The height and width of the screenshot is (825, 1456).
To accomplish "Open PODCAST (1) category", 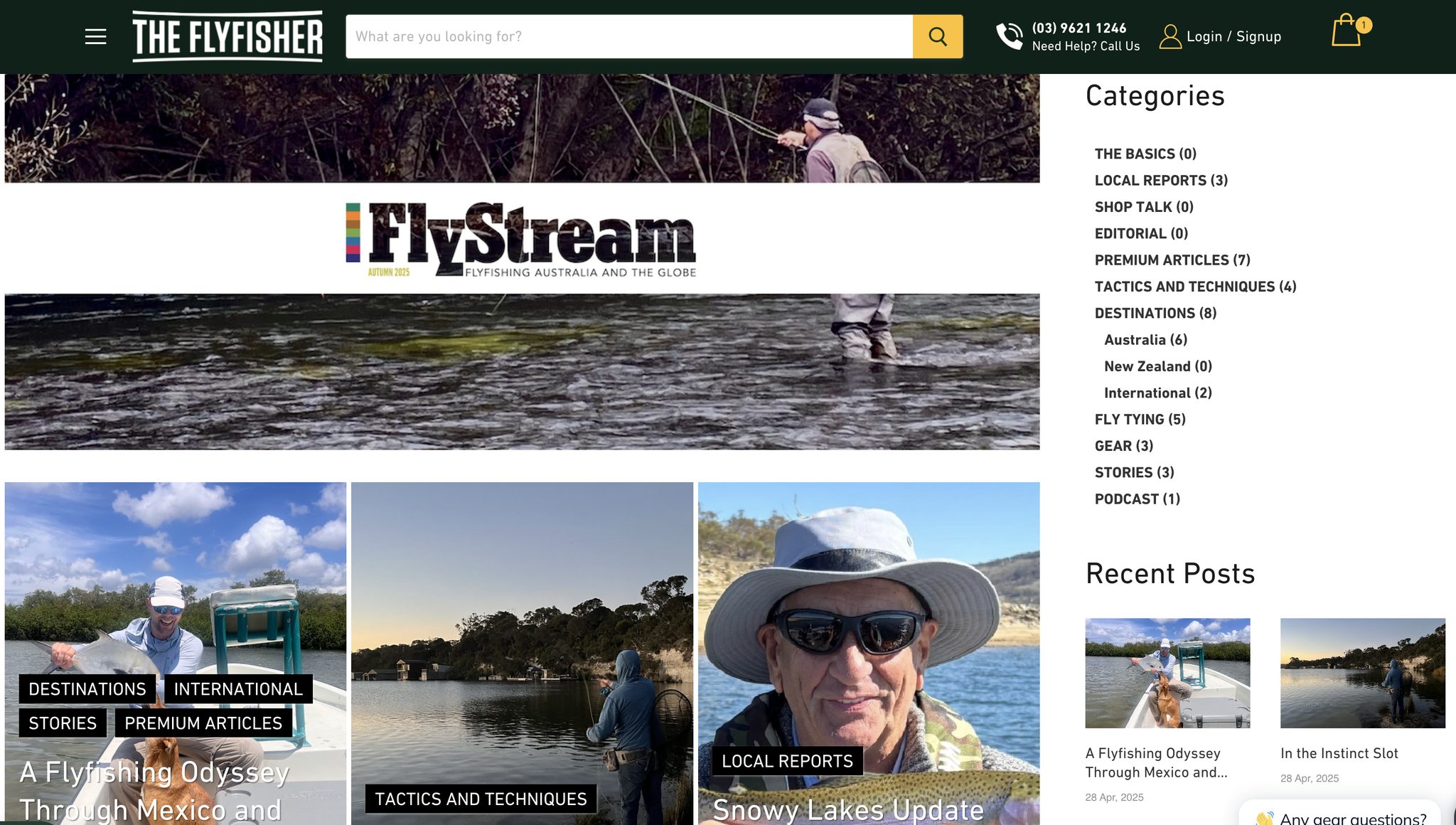I will pyautogui.click(x=1137, y=499).
